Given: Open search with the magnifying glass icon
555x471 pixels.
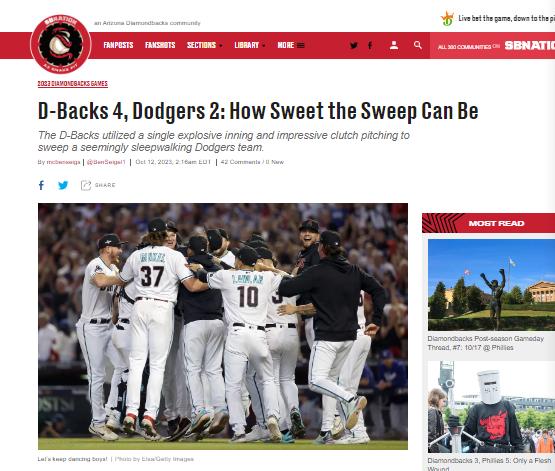Looking at the screenshot, I should click(x=418, y=45).
